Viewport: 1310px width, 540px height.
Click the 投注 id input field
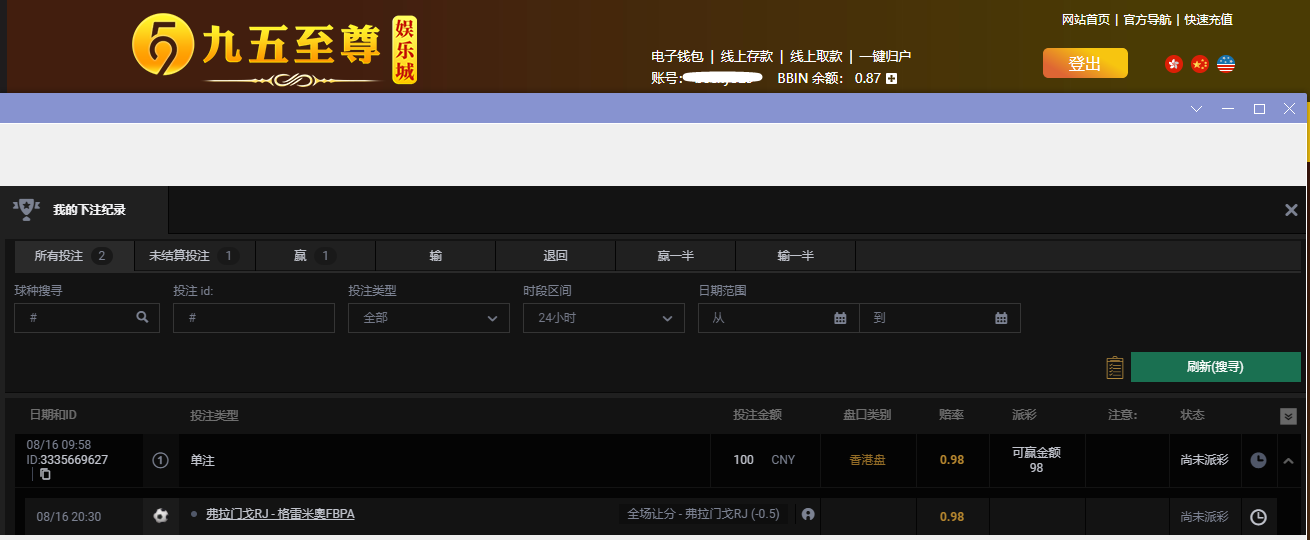click(254, 318)
